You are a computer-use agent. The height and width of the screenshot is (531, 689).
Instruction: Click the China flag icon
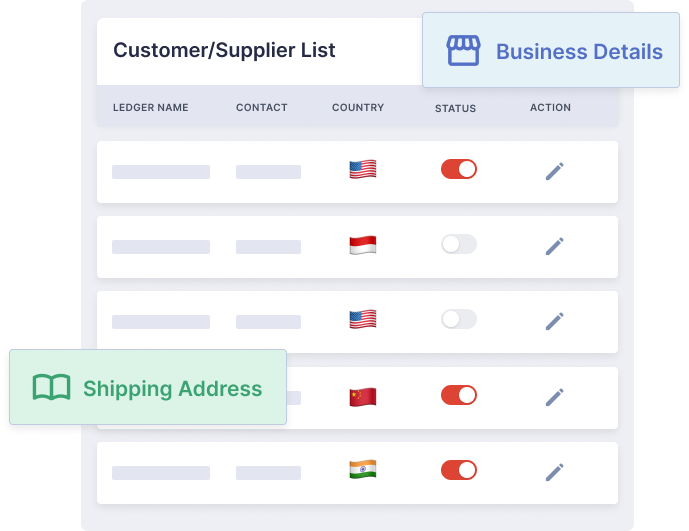point(363,397)
